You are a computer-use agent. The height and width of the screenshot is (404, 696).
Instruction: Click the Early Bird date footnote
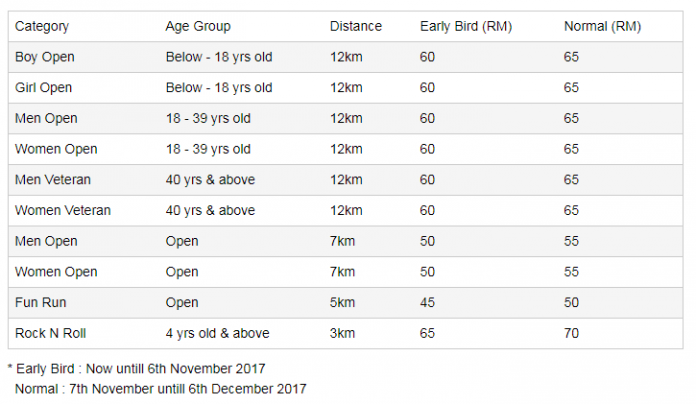coord(136,368)
